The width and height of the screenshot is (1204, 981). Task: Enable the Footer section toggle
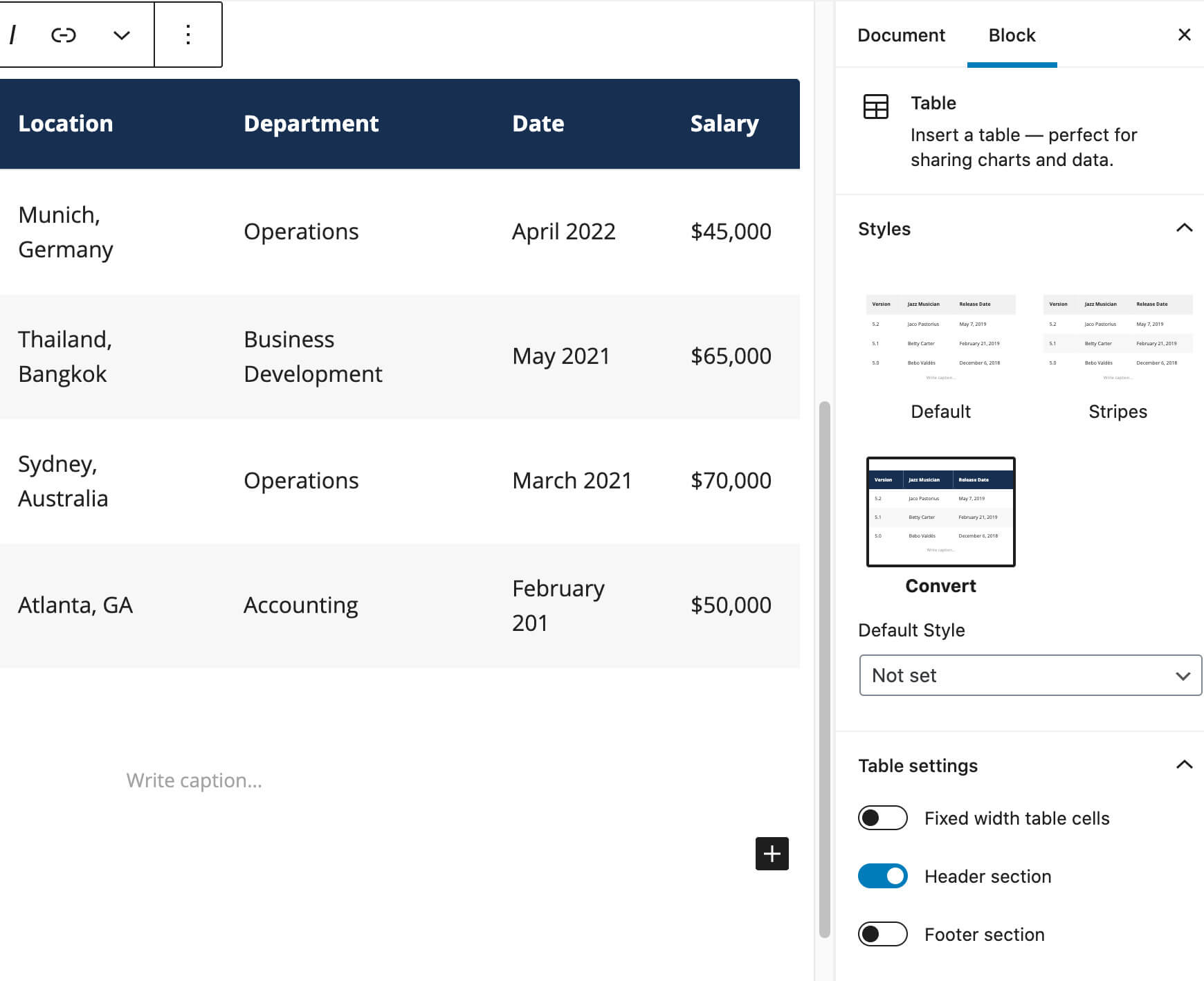tap(882, 934)
